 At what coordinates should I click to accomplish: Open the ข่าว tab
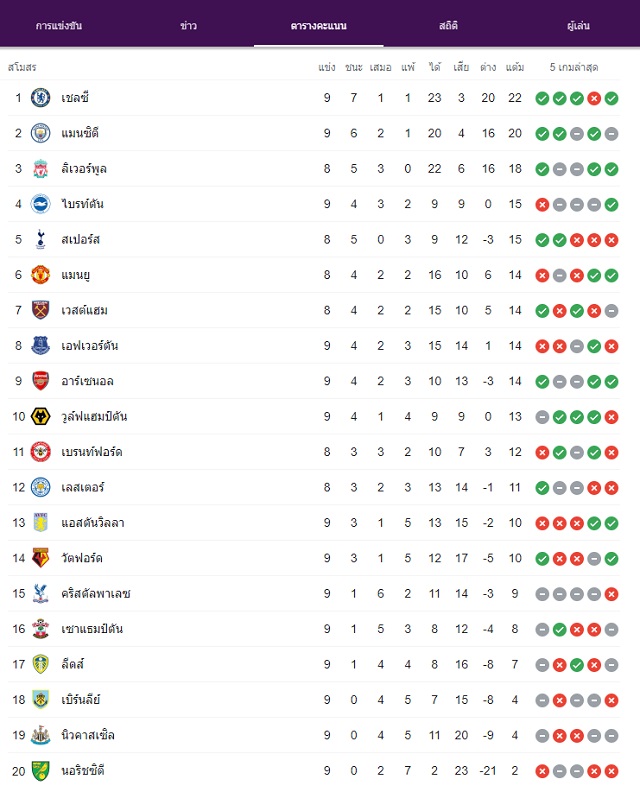pyautogui.click(x=188, y=25)
